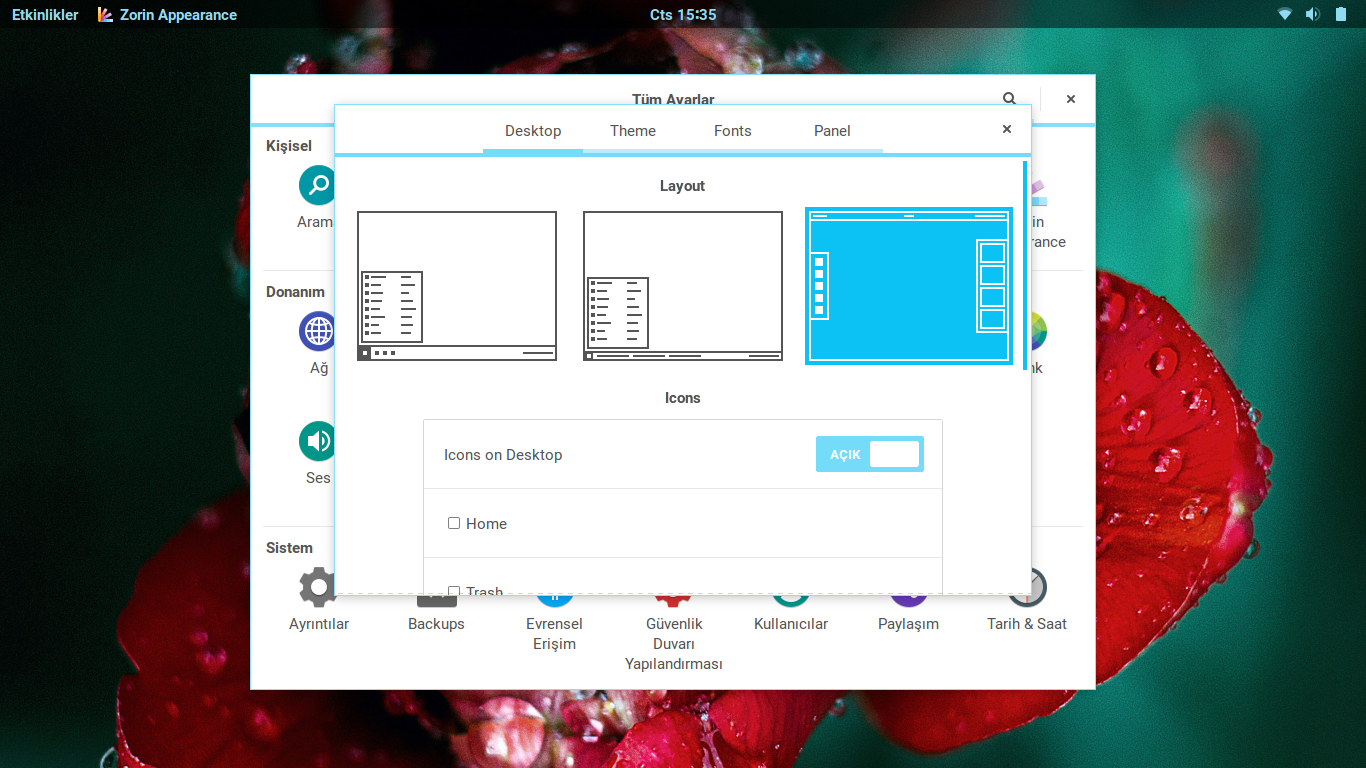Open Ayrıntılar gear icon in settings
Viewport: 1366px width, 768px height.
click(318, 587)
